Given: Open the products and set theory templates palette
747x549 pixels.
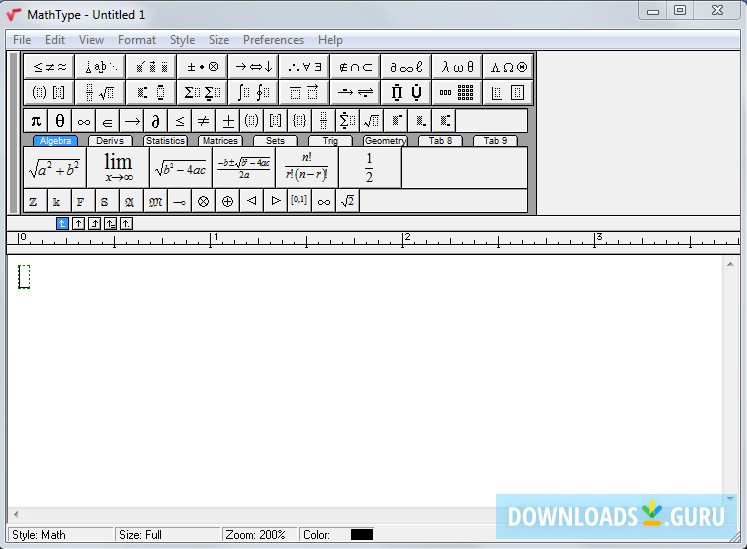Looking at the screenshot, I should pyautogui.click(x=407, y=92).
